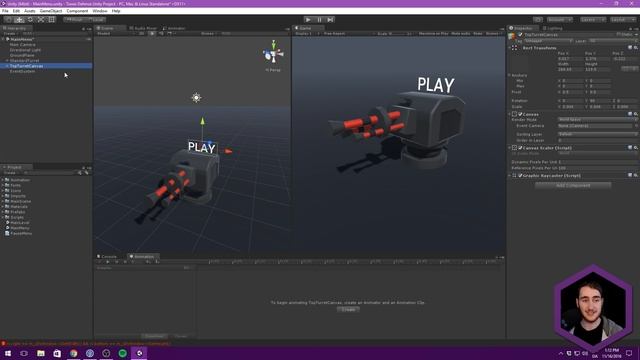Open the Layers dropdown in top toolbar

(593, 20)
